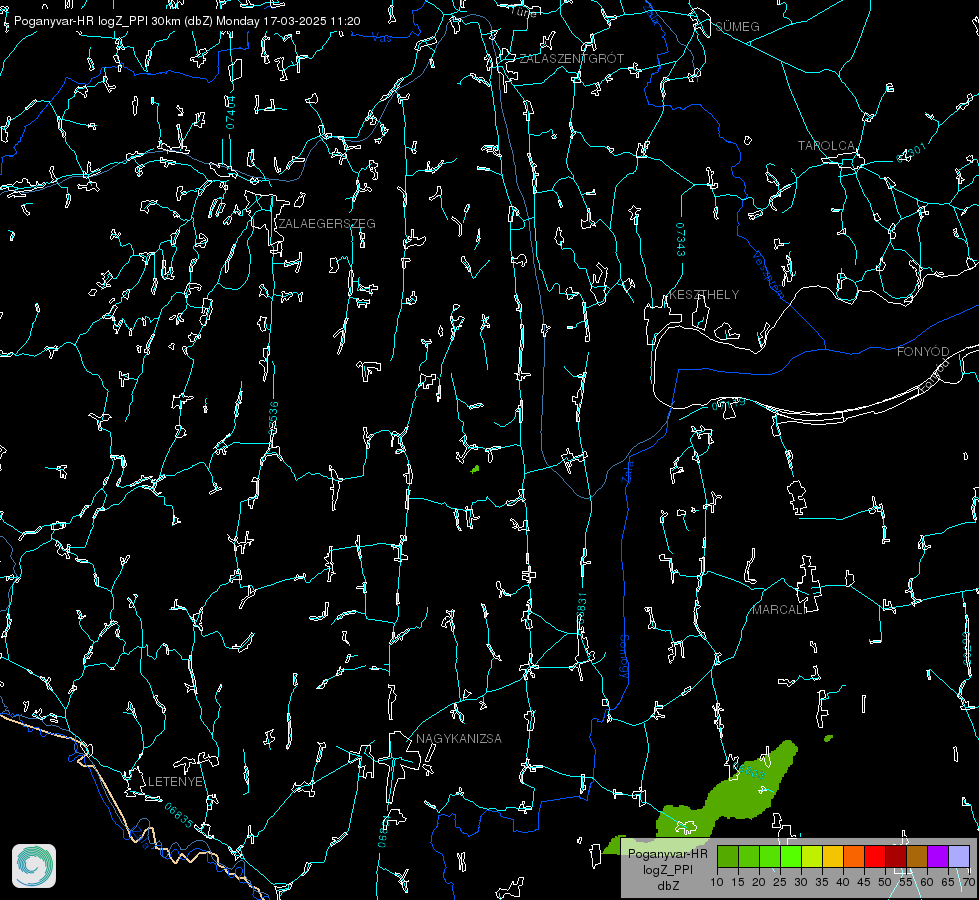The height and width of the screenshot is (900, 979).
Task: Select the 15-20 dBZ green swatch
Action: (x=749, y=856)
